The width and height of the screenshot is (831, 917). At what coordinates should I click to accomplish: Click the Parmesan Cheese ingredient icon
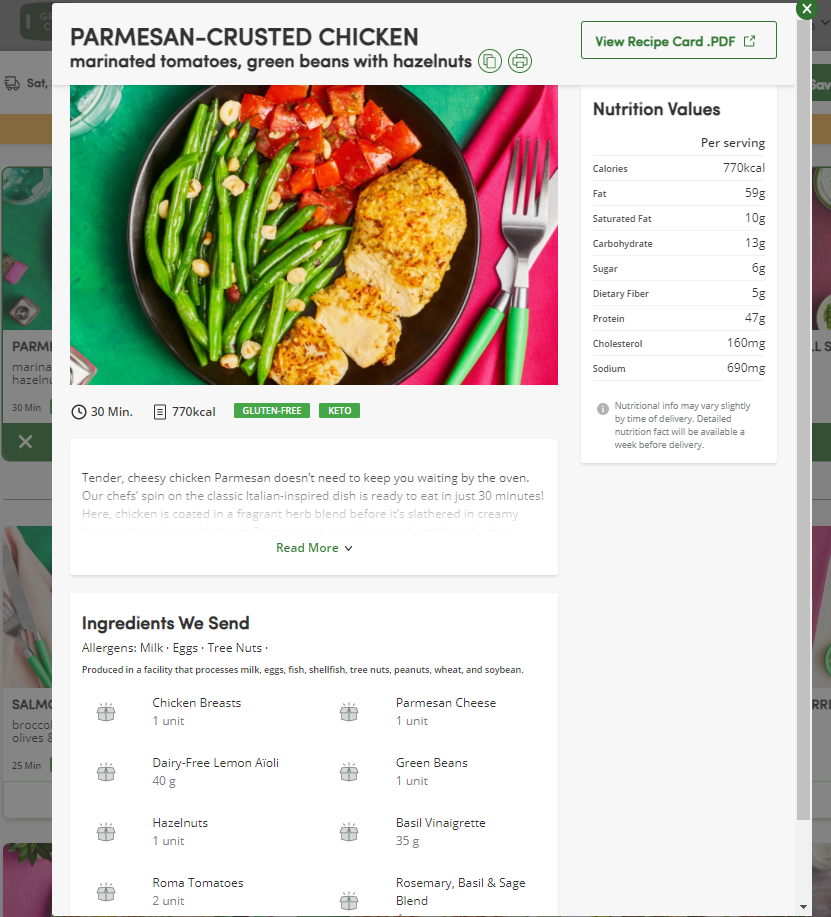[349, 712]
